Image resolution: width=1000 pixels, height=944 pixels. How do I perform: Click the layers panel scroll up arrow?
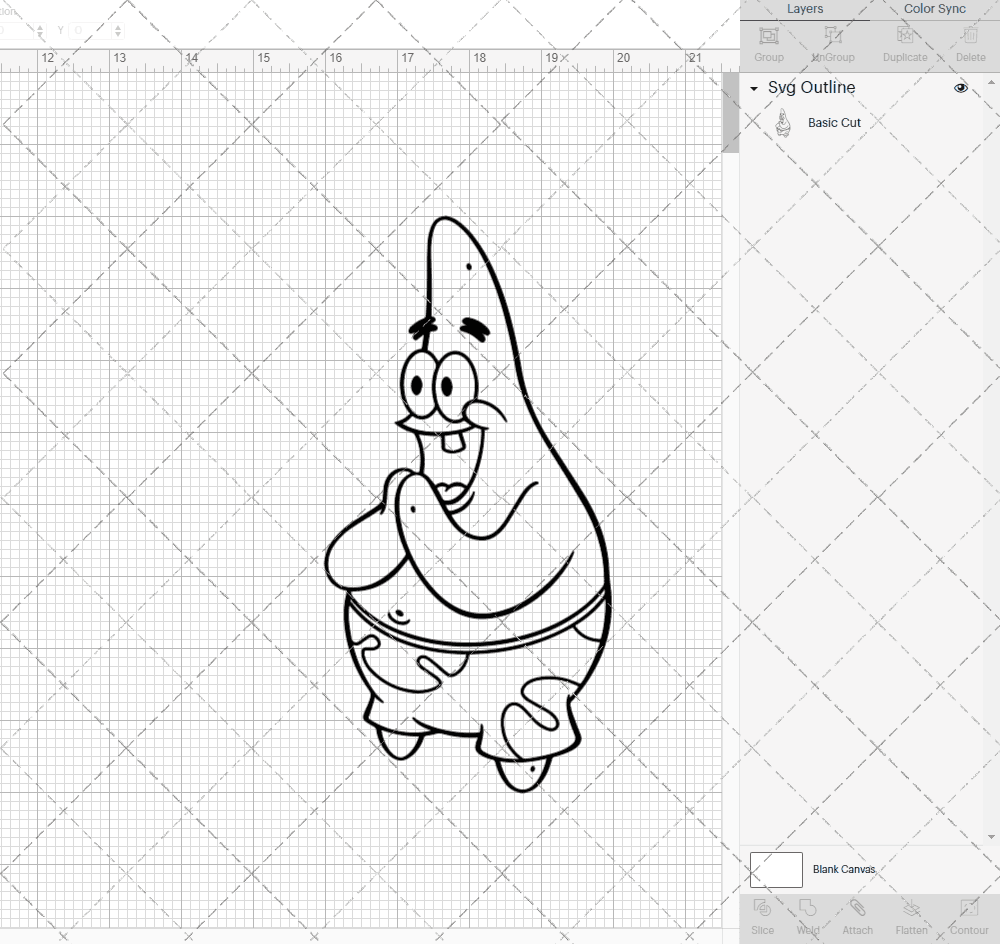(990, 83)
